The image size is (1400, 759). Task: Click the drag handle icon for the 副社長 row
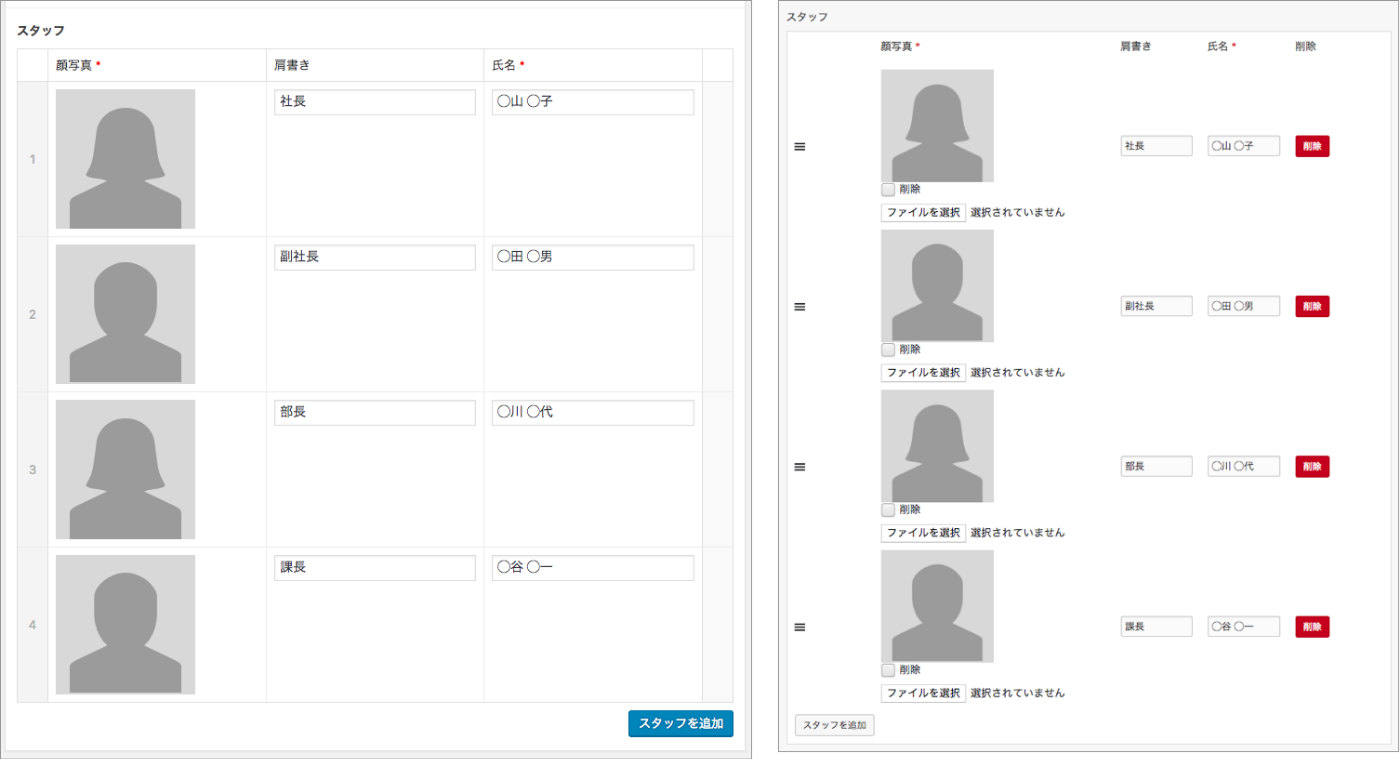click(800, 307)
